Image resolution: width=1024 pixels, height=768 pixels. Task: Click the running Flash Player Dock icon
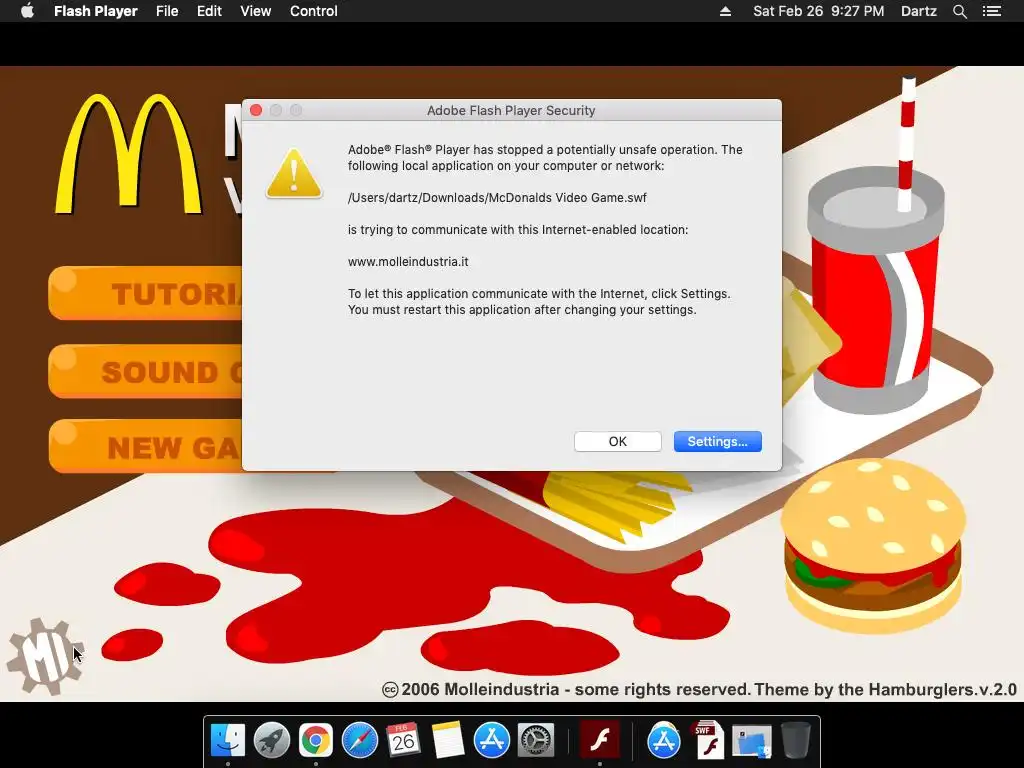point(600,741)
